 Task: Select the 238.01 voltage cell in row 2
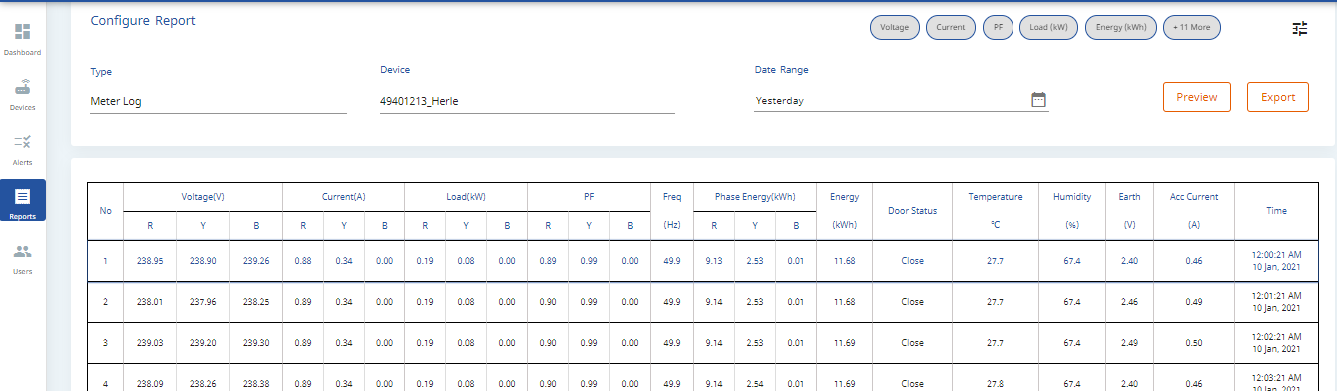(x=150, y=301)
